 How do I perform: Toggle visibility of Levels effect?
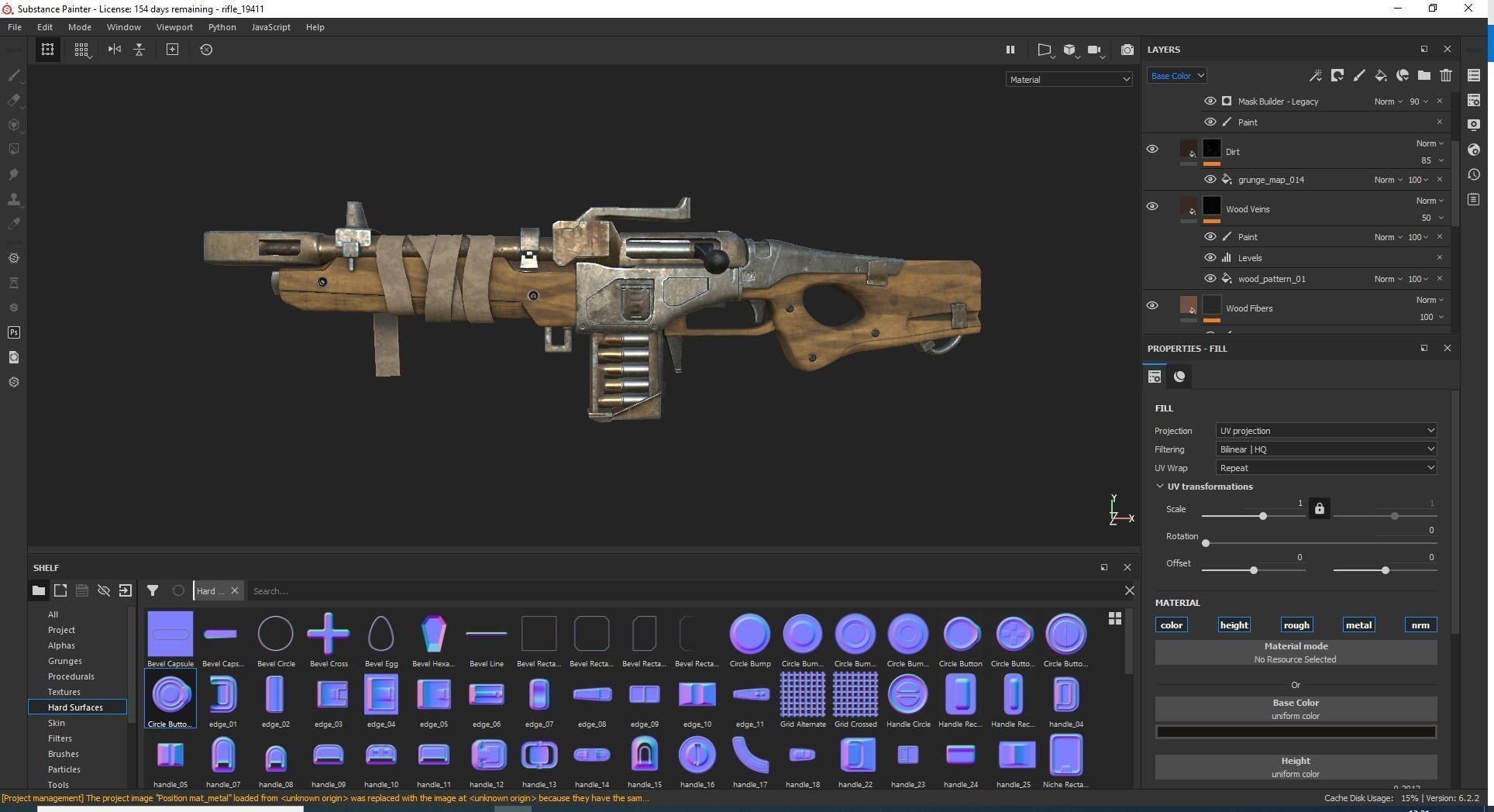click(x=1210, y=257)
